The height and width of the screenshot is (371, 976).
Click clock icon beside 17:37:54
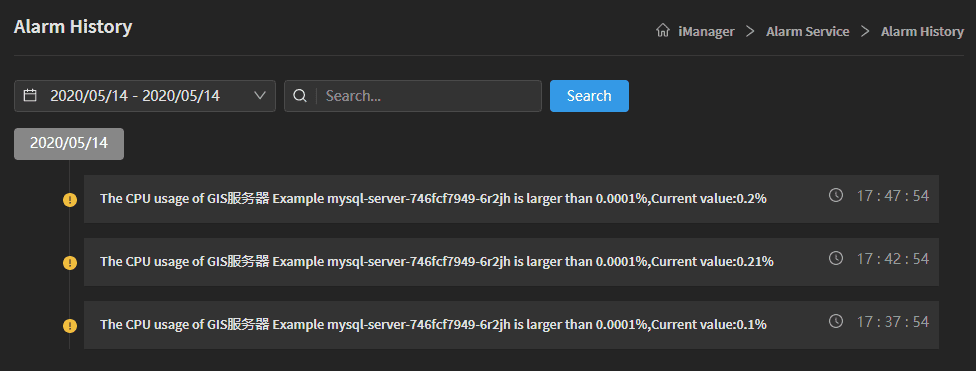(x=836, y=321)
